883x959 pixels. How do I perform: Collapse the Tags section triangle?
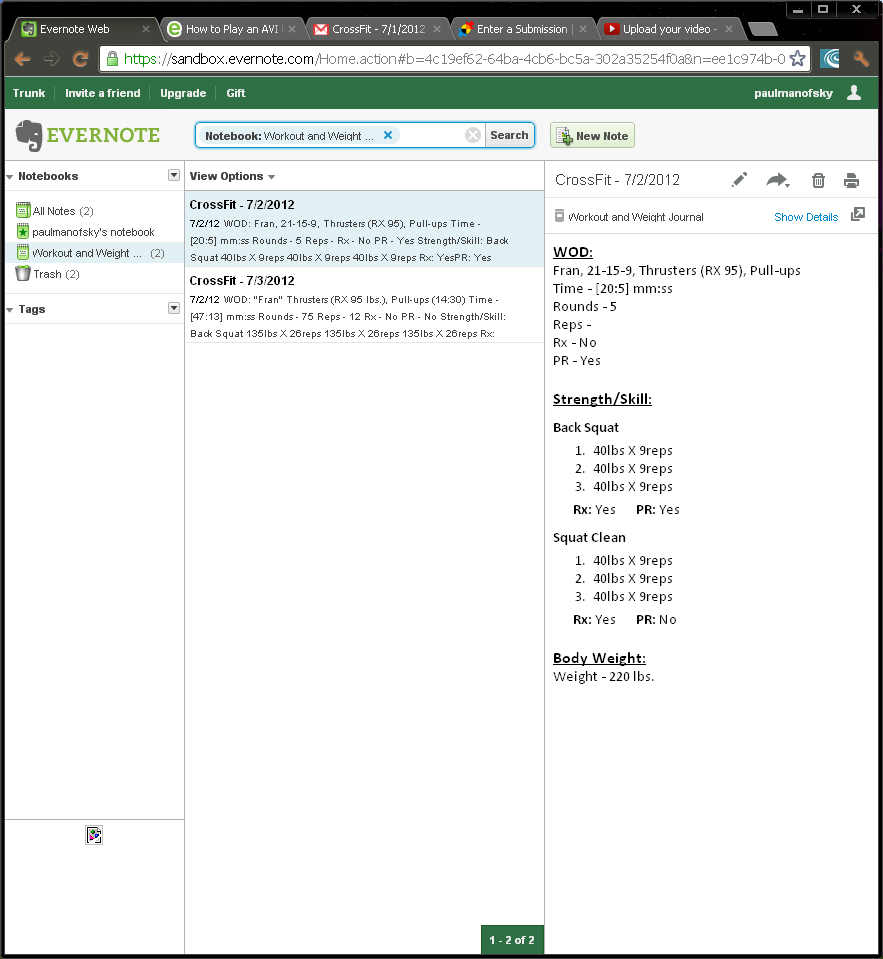pyautogui.click(x=10, y=310)
